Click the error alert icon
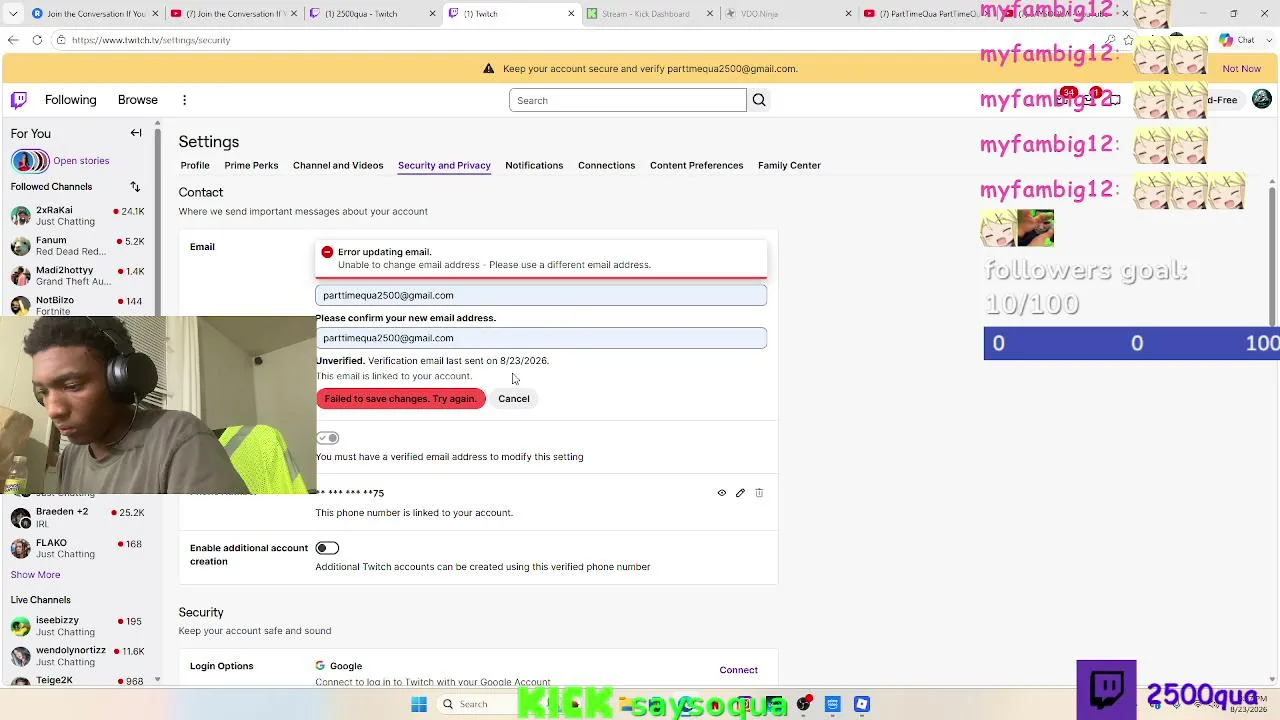 point(327,252)
